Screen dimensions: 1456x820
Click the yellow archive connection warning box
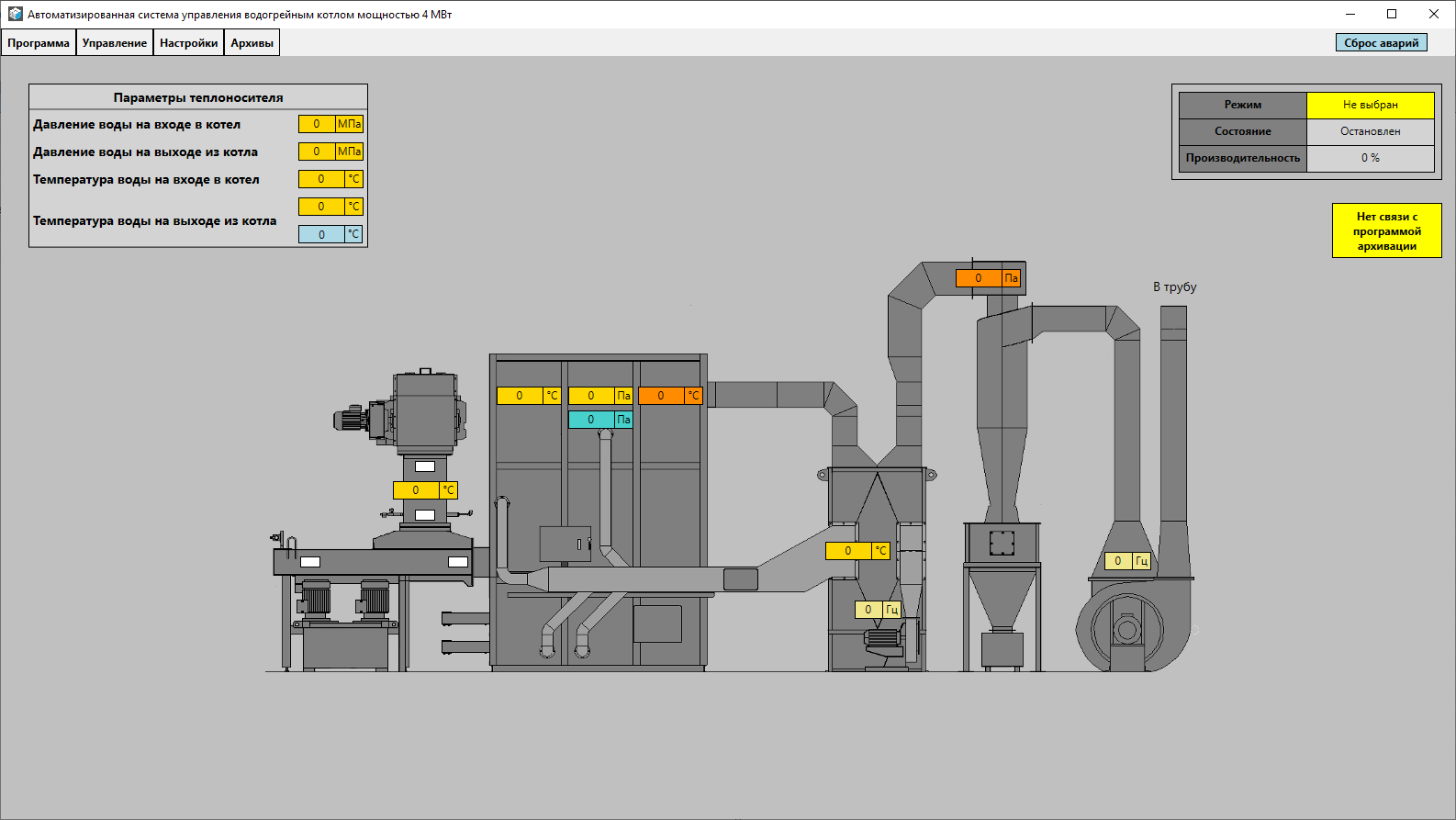(x=1386, y=230)
